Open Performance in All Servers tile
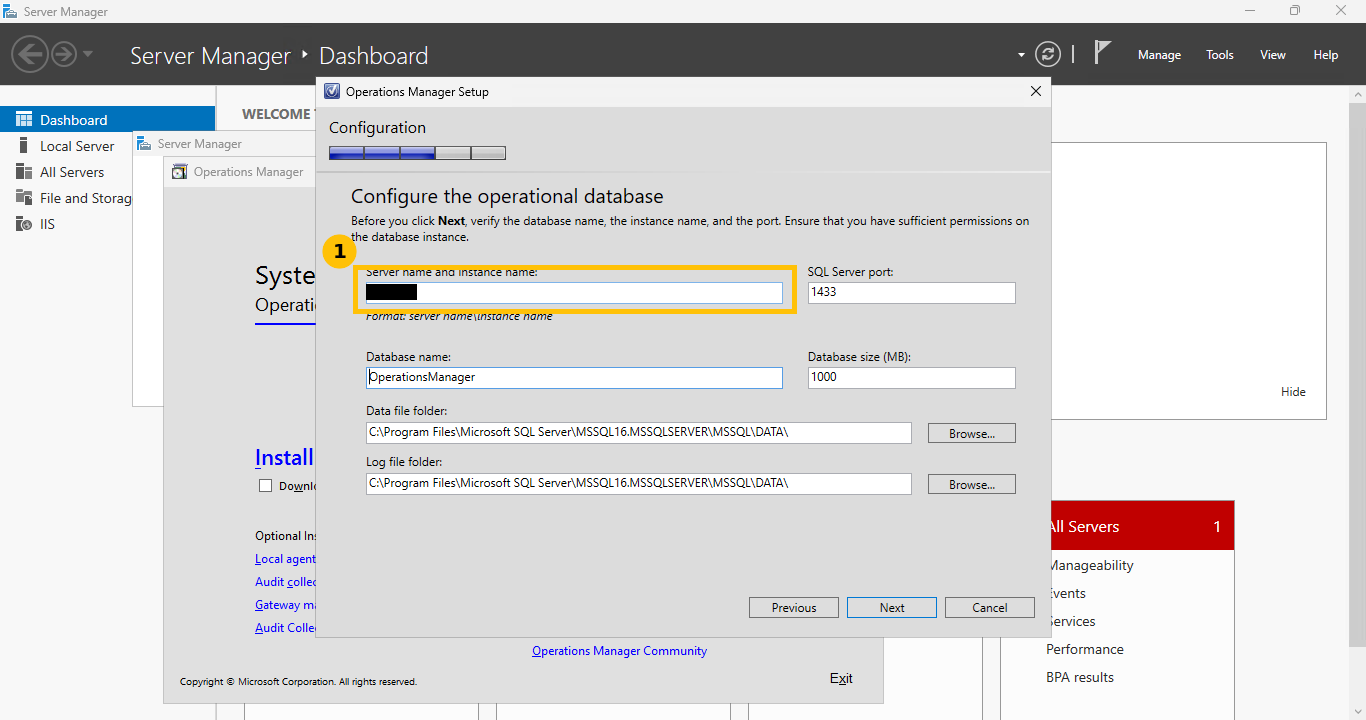This screenshot has width=1366, height=720. (x=1085, y=649)
